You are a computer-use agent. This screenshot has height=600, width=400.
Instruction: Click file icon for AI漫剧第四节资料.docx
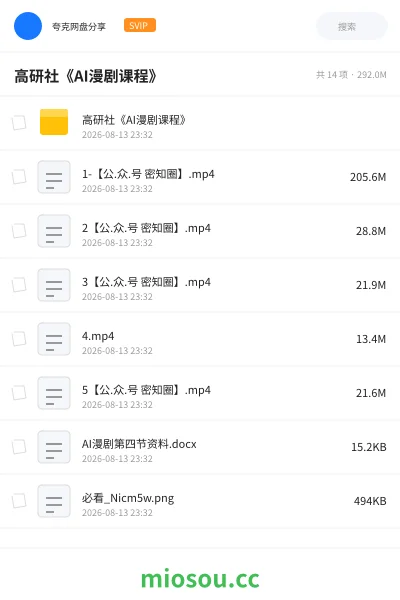54,447
